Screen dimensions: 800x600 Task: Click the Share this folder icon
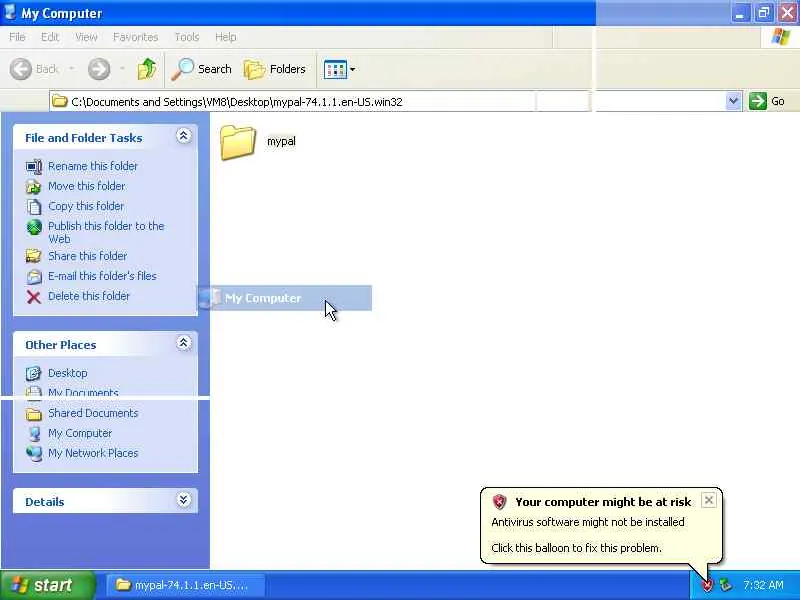[34, 256]
